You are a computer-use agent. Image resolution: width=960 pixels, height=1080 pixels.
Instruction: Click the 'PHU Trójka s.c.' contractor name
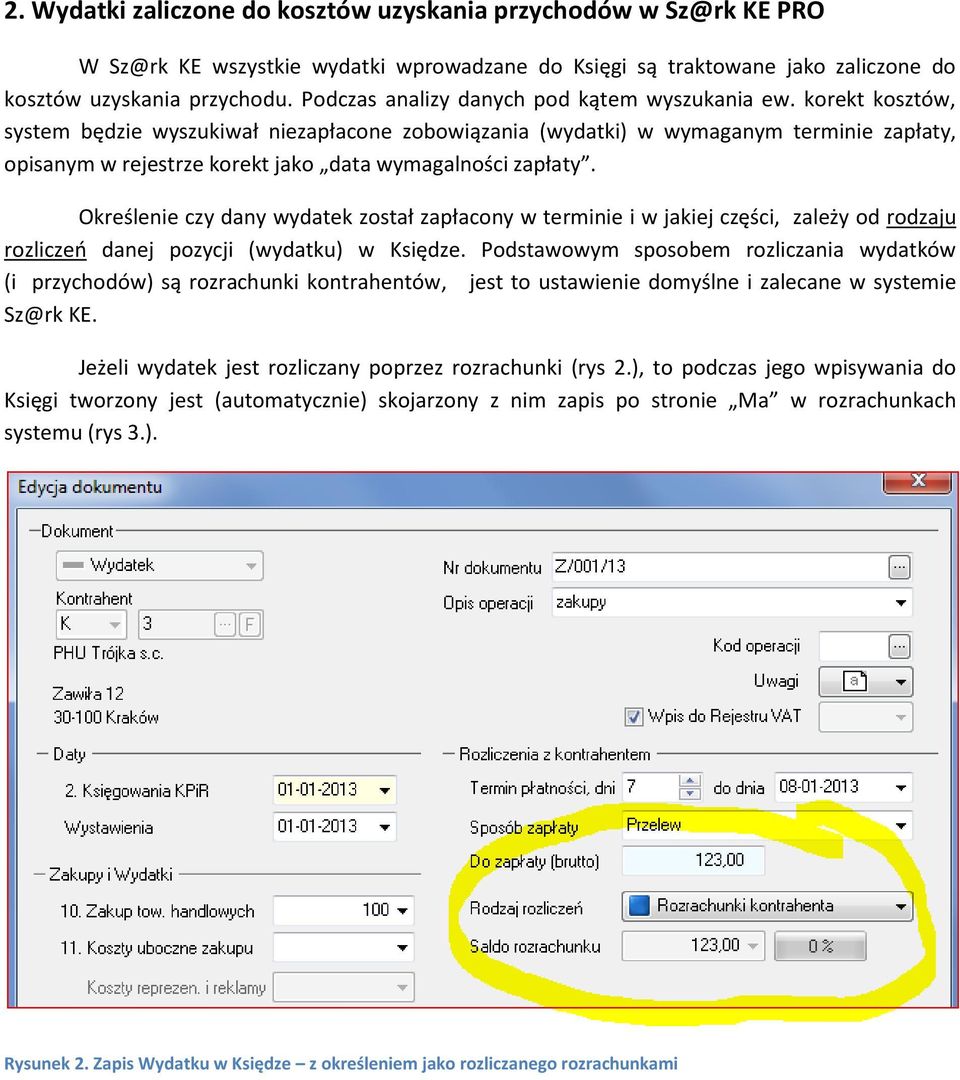coord(108,653)
